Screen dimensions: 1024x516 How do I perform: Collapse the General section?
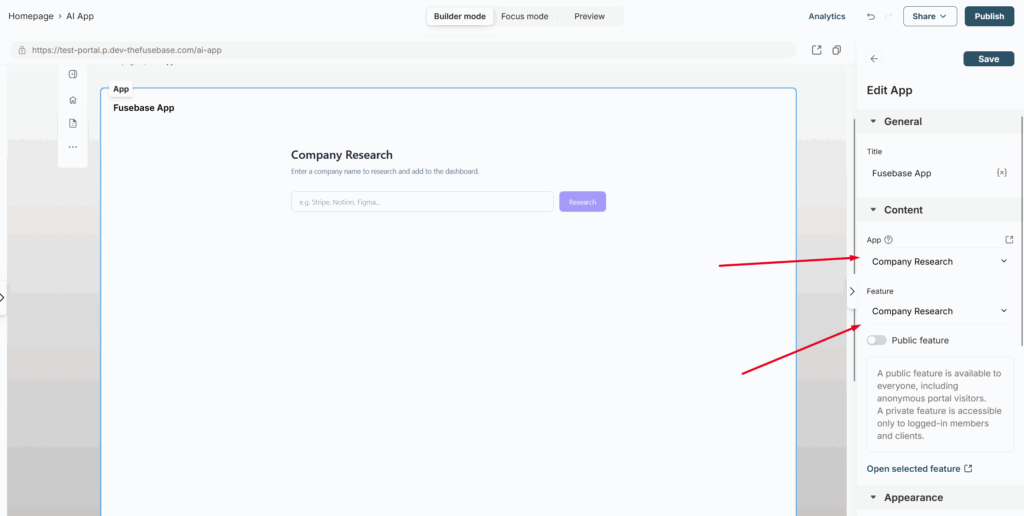[873, 122]
